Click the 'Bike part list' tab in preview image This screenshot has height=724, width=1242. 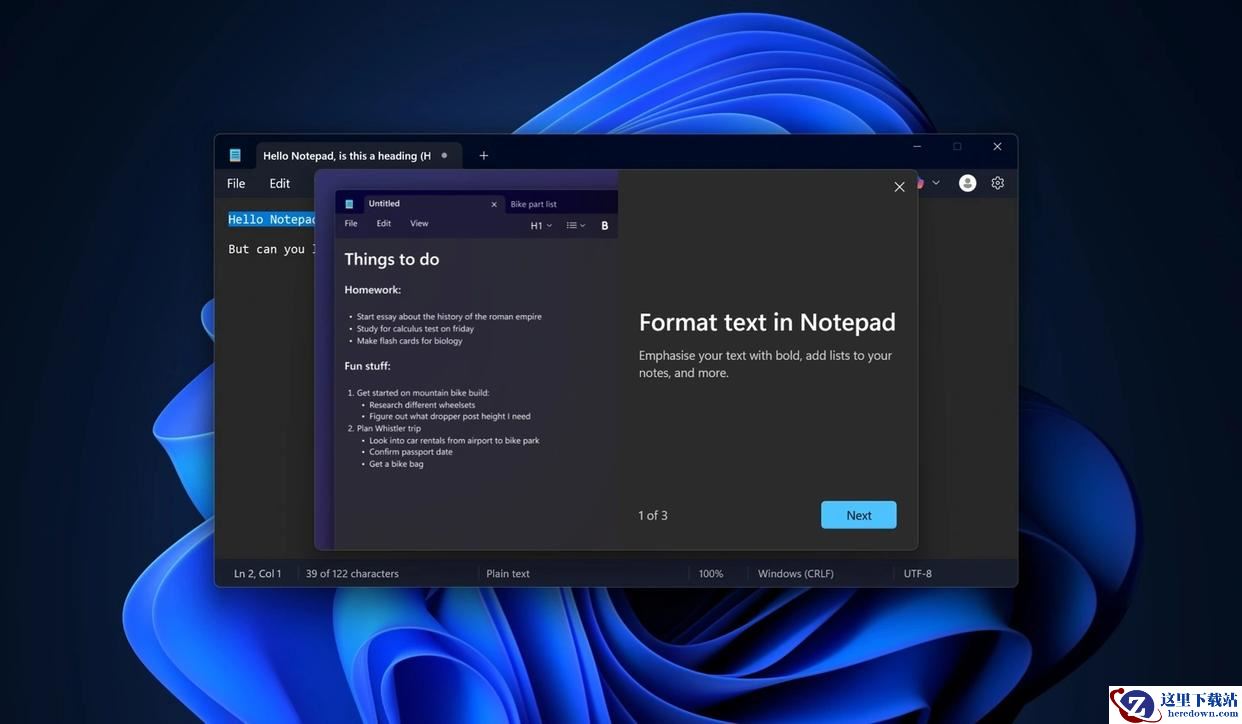[x=534, y=204]
